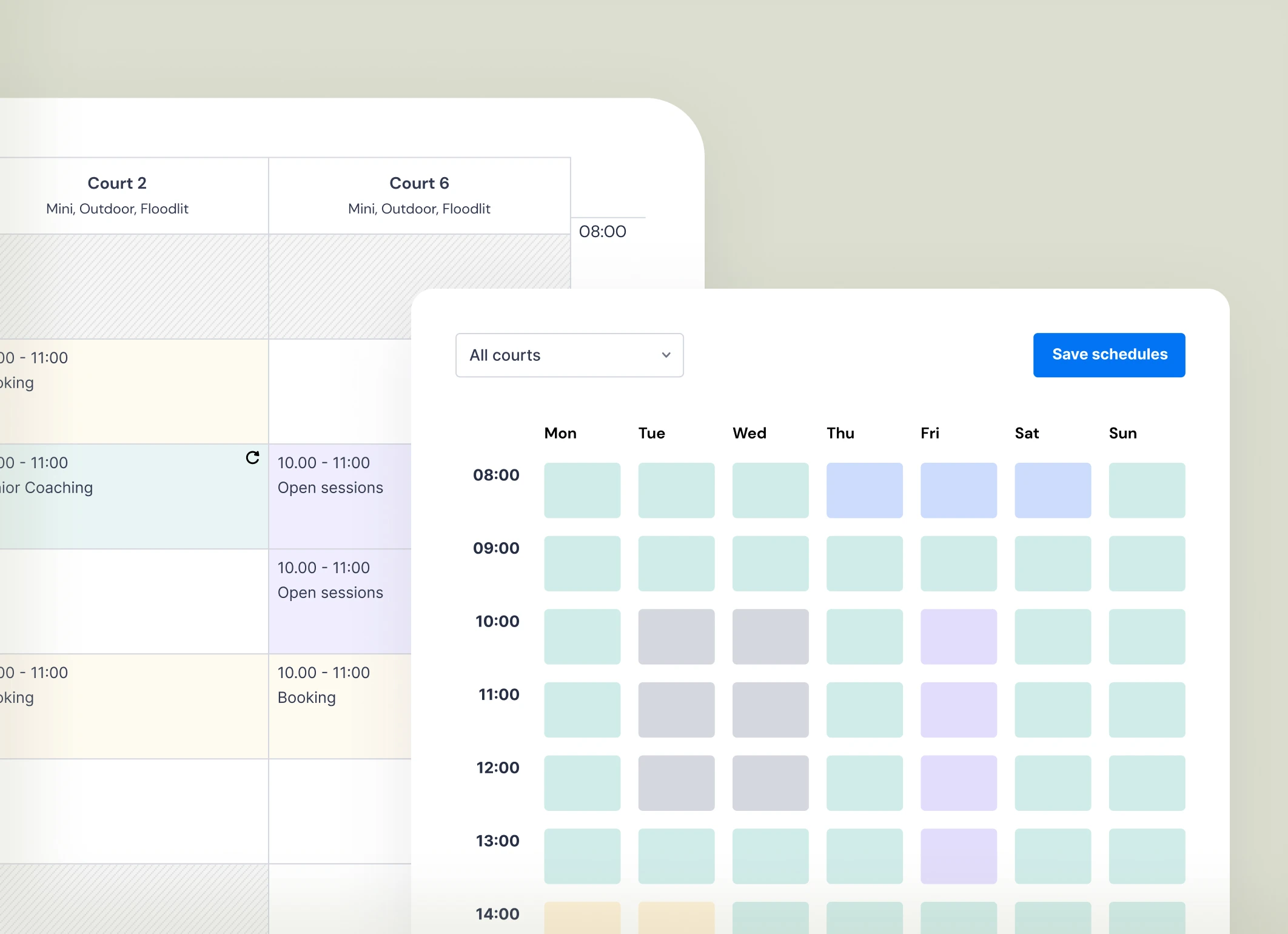Click the Mon column header
The image size is (1288, 934).
[560, 433]
